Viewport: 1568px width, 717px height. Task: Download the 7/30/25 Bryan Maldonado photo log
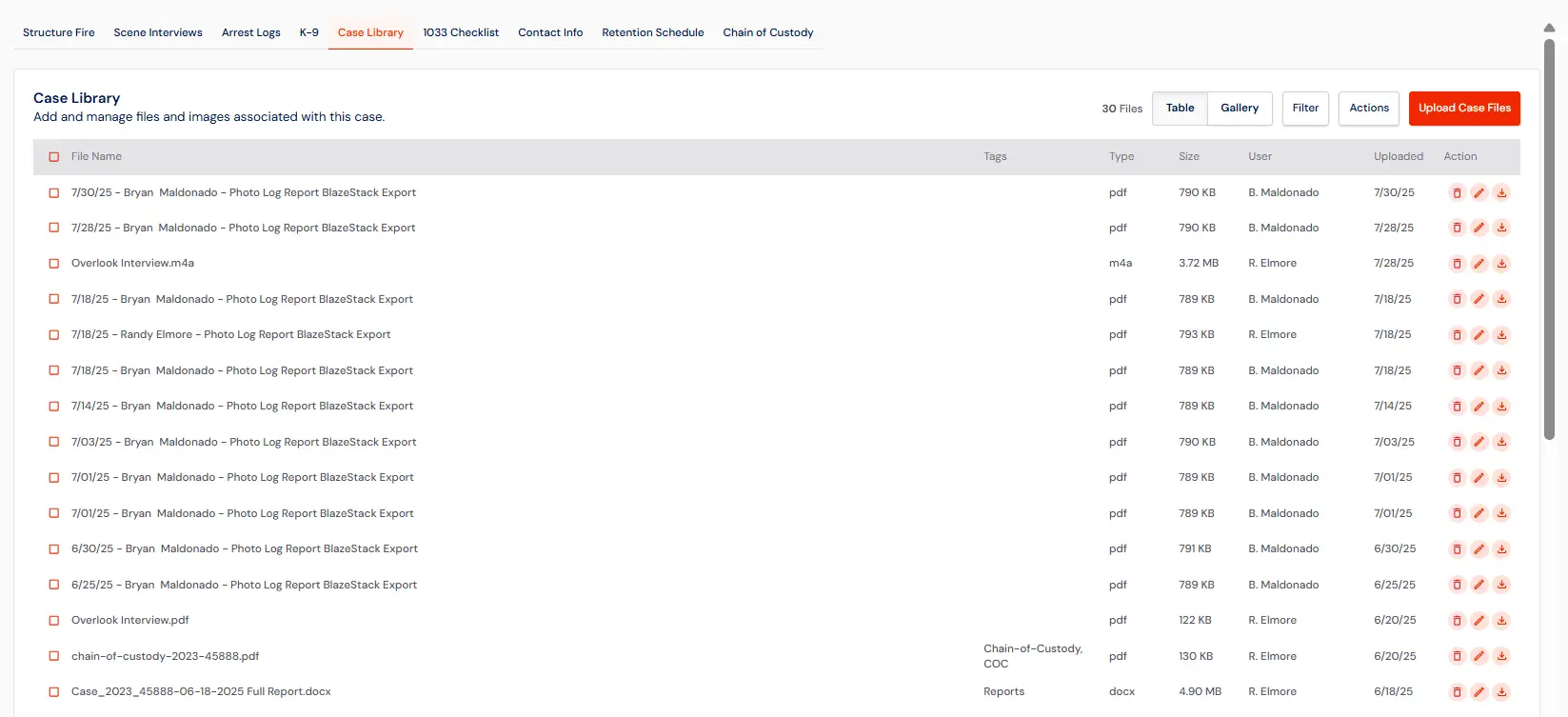click(1501, 192)
